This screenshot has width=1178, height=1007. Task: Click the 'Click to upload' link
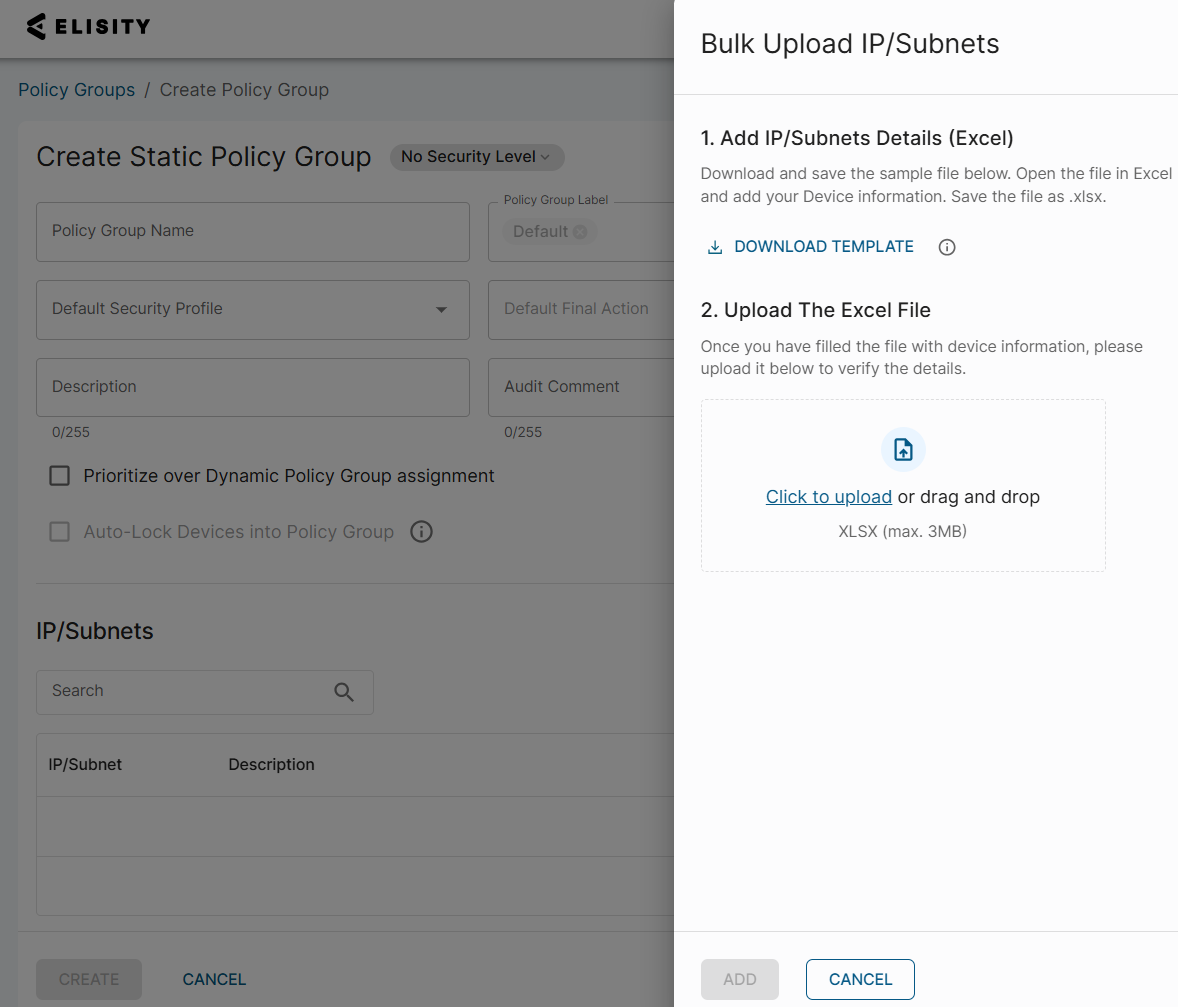pos(828,497)
